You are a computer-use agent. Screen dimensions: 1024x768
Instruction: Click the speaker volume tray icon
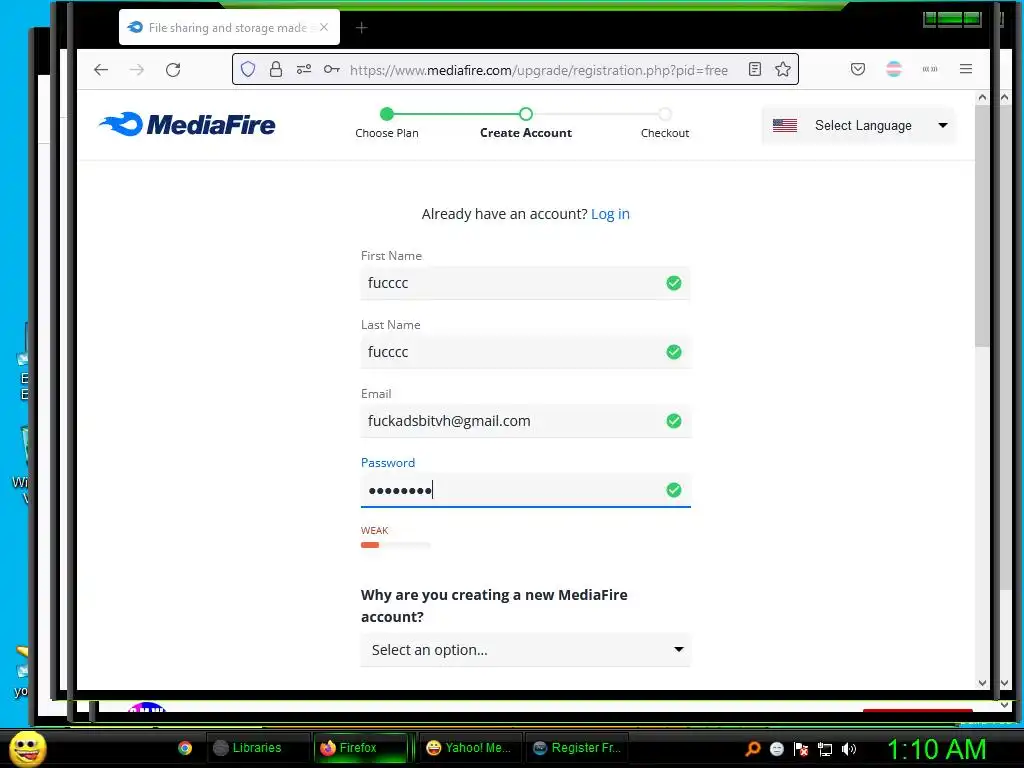point(848,749)
